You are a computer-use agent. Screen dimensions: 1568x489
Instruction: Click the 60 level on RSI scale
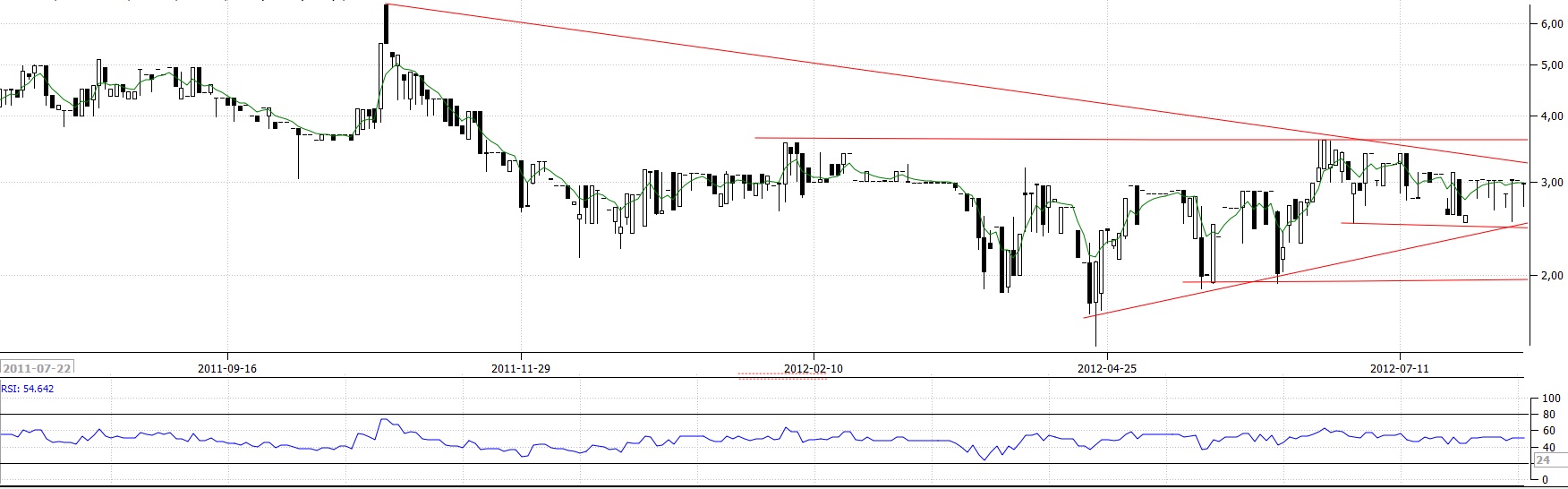1546,431
